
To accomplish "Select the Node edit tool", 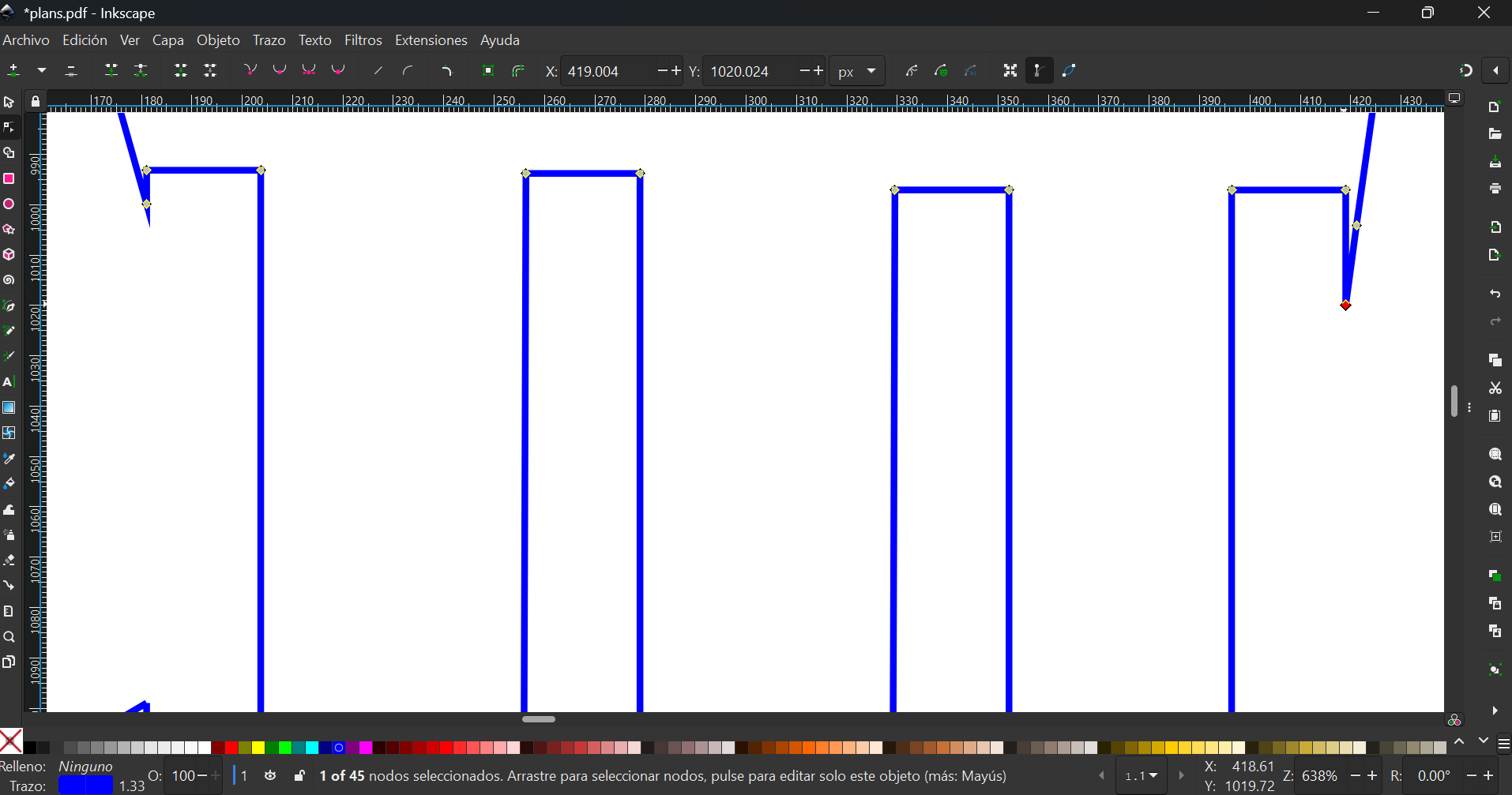I will pyautogui.click(x=9, y=127).
